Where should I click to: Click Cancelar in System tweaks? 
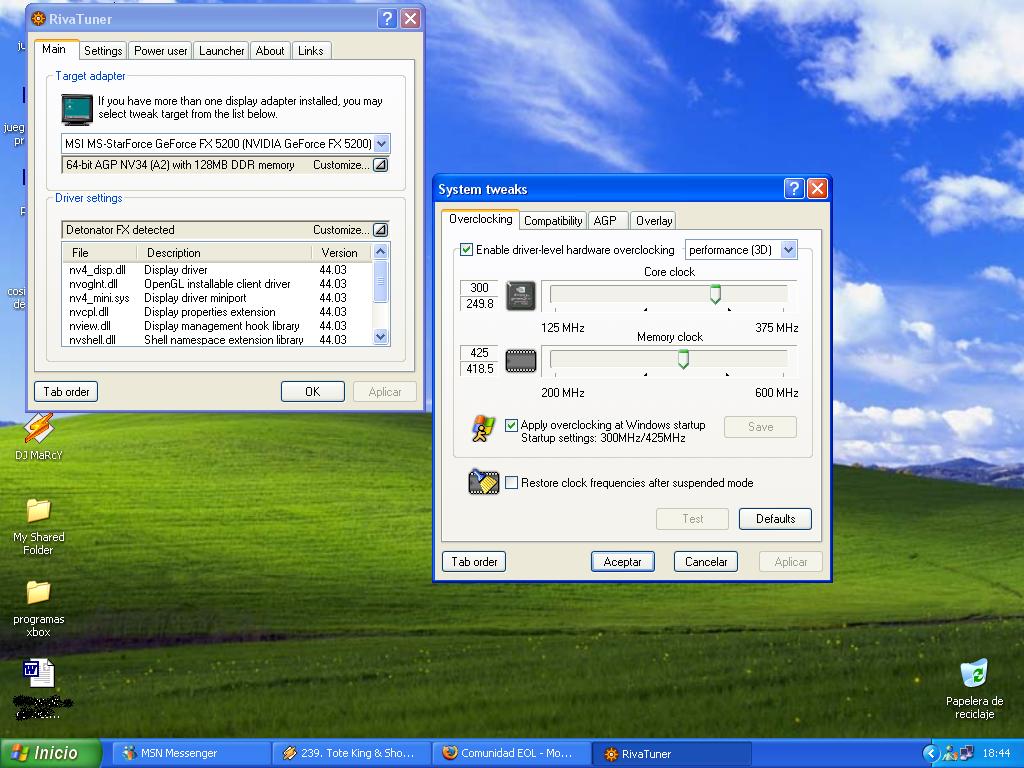tap(706, 562)
